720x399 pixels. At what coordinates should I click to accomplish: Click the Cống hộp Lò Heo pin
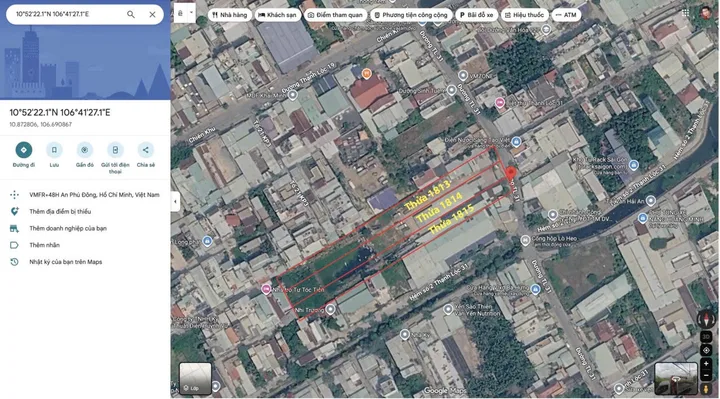pos(525,240)
